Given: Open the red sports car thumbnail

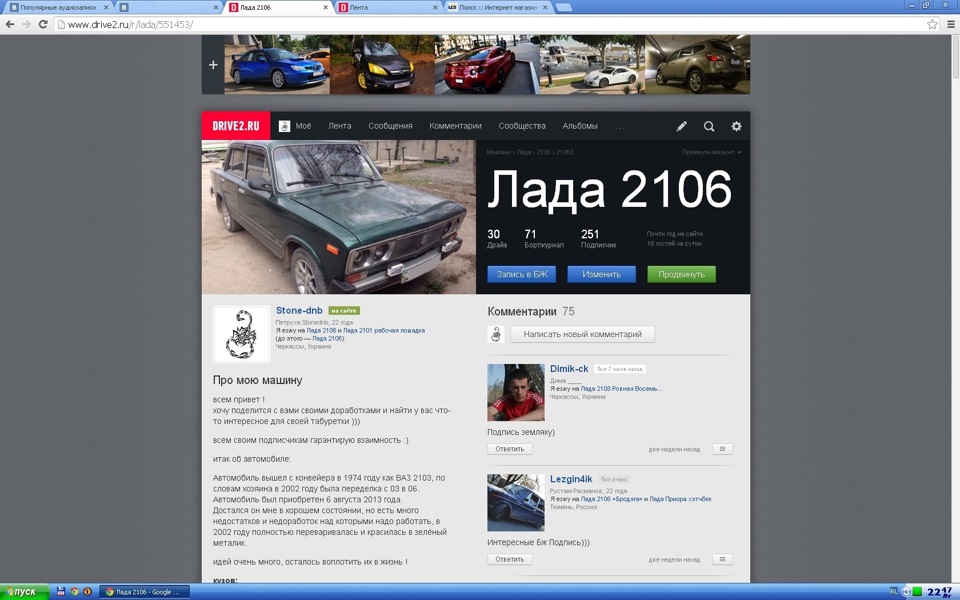Looking at the screenshot, I should (487, 64).
